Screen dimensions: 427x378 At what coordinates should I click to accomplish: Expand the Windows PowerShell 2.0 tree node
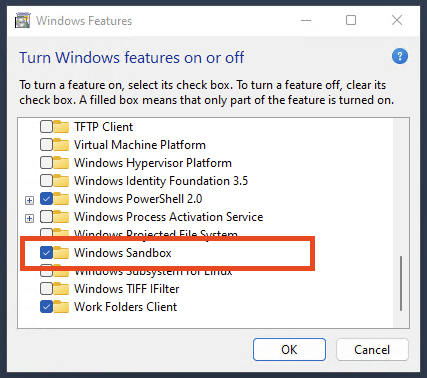(29, 200)
